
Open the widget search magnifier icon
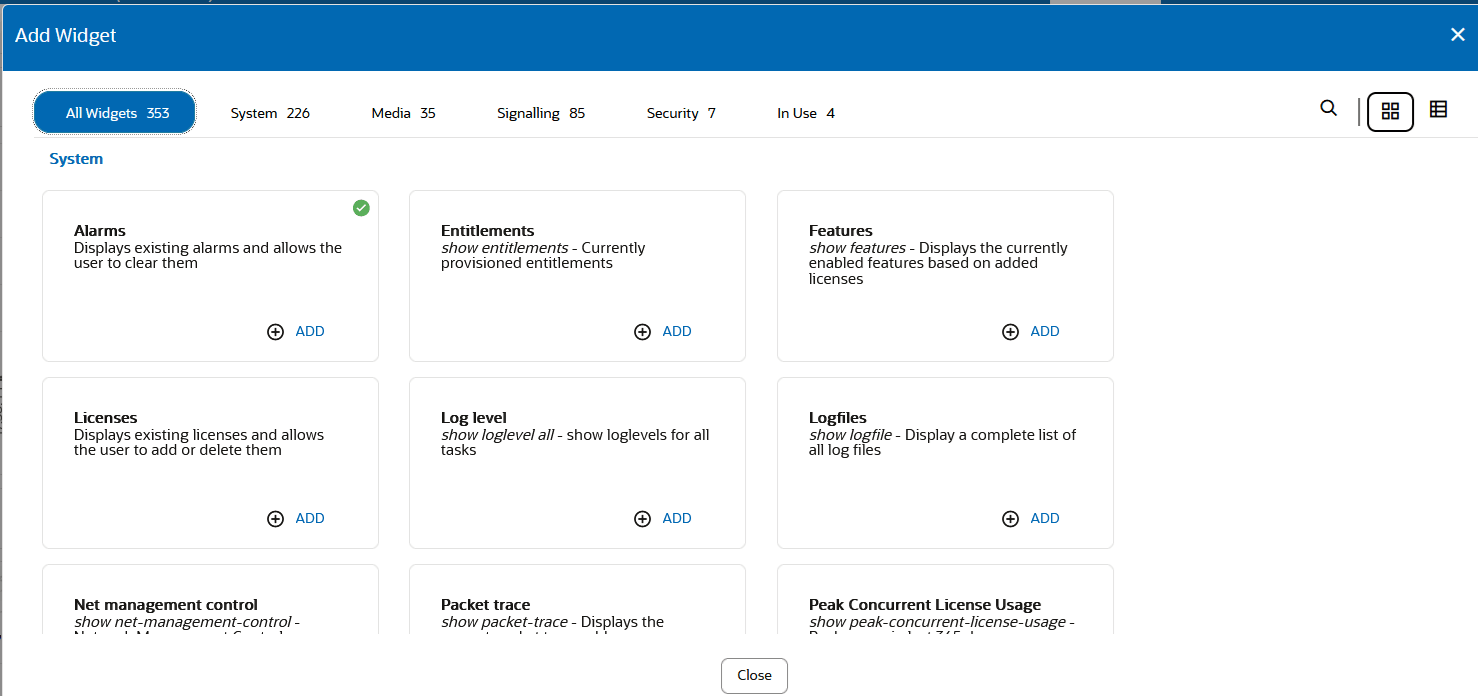1328,109
